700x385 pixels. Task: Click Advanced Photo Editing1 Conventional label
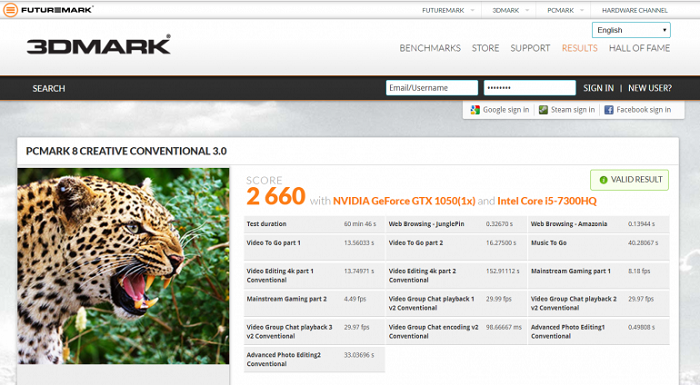568,331
